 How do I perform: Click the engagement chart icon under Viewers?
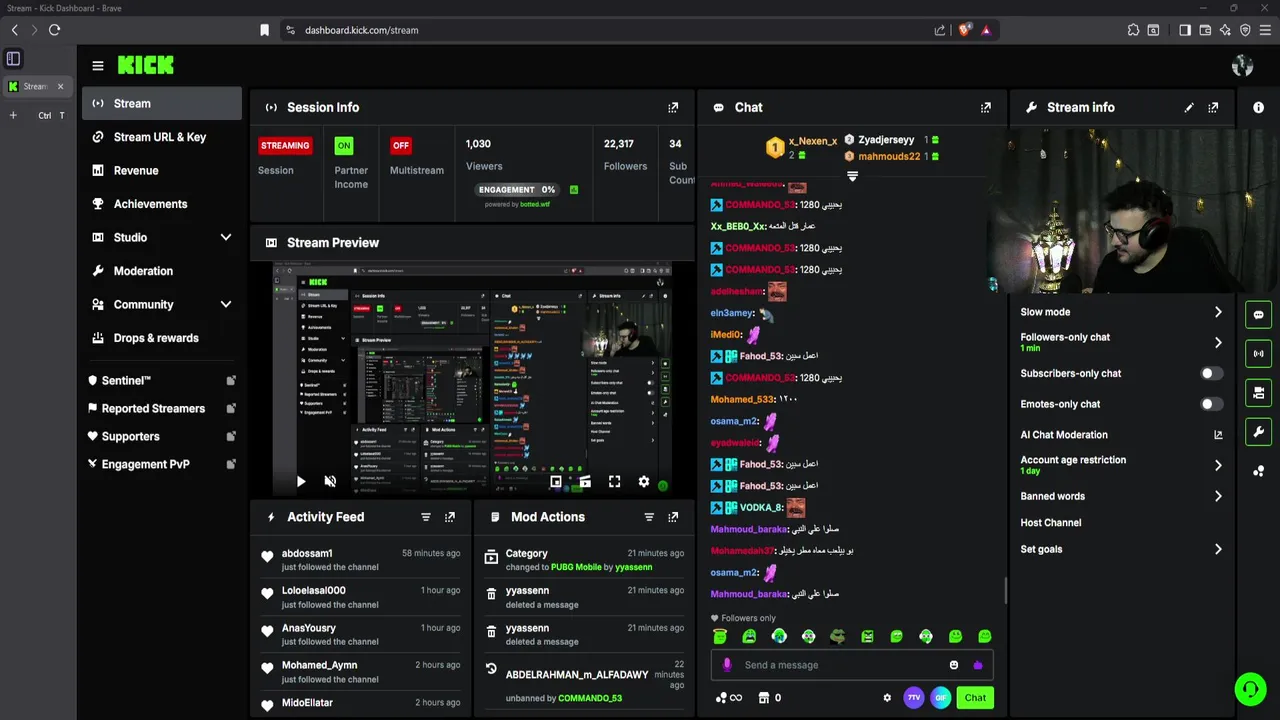(574, 190)
